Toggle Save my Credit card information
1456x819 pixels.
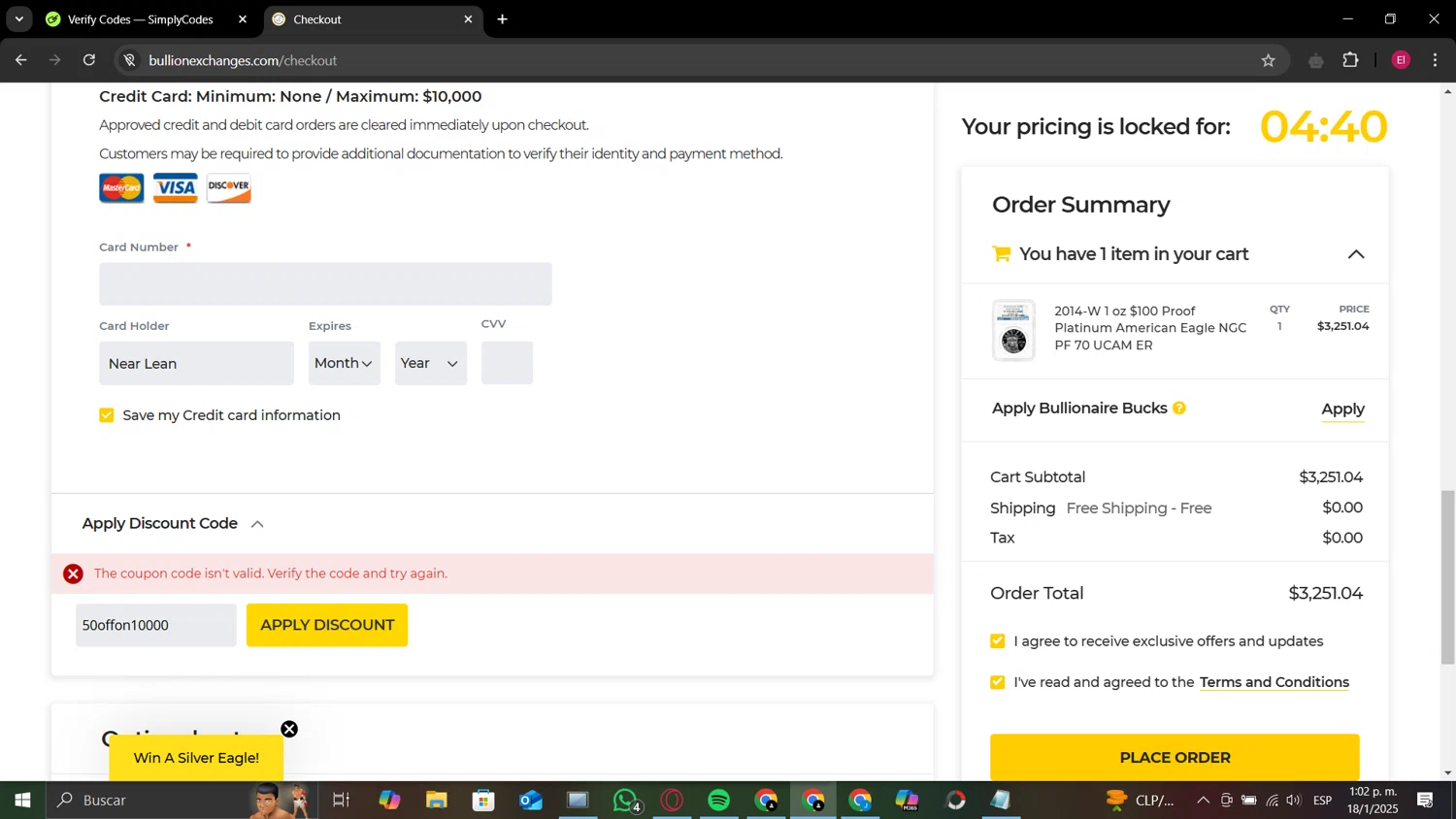coord(107,415)
